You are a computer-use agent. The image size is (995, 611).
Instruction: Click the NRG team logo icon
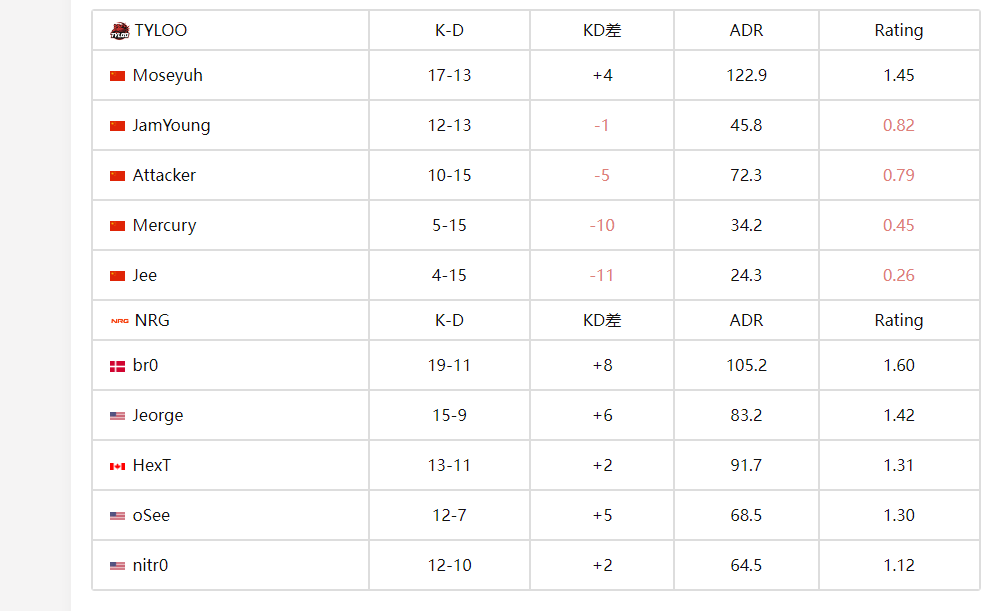coord(119,321)
